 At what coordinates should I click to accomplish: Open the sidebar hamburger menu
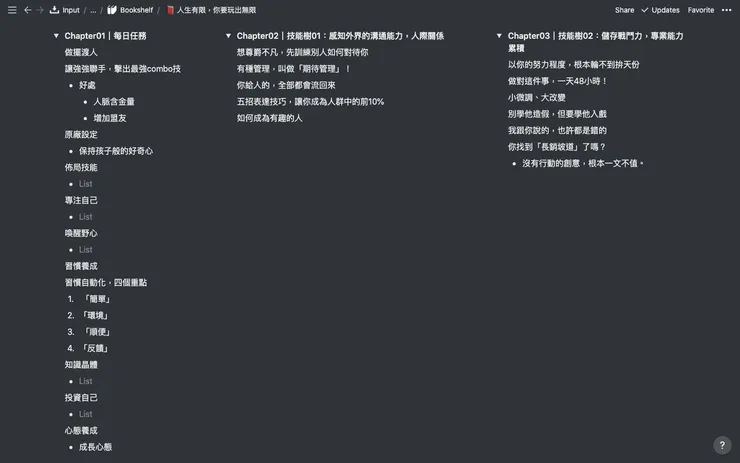click(x=12, y=10)
